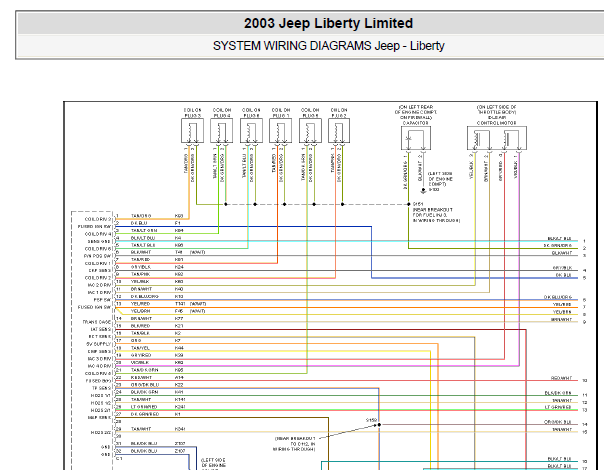The width and height of the screenshot is (604, 470).
Task: Click the right-edge "LT GRN/RED" label at reference 13
Action: click(559, 407)
